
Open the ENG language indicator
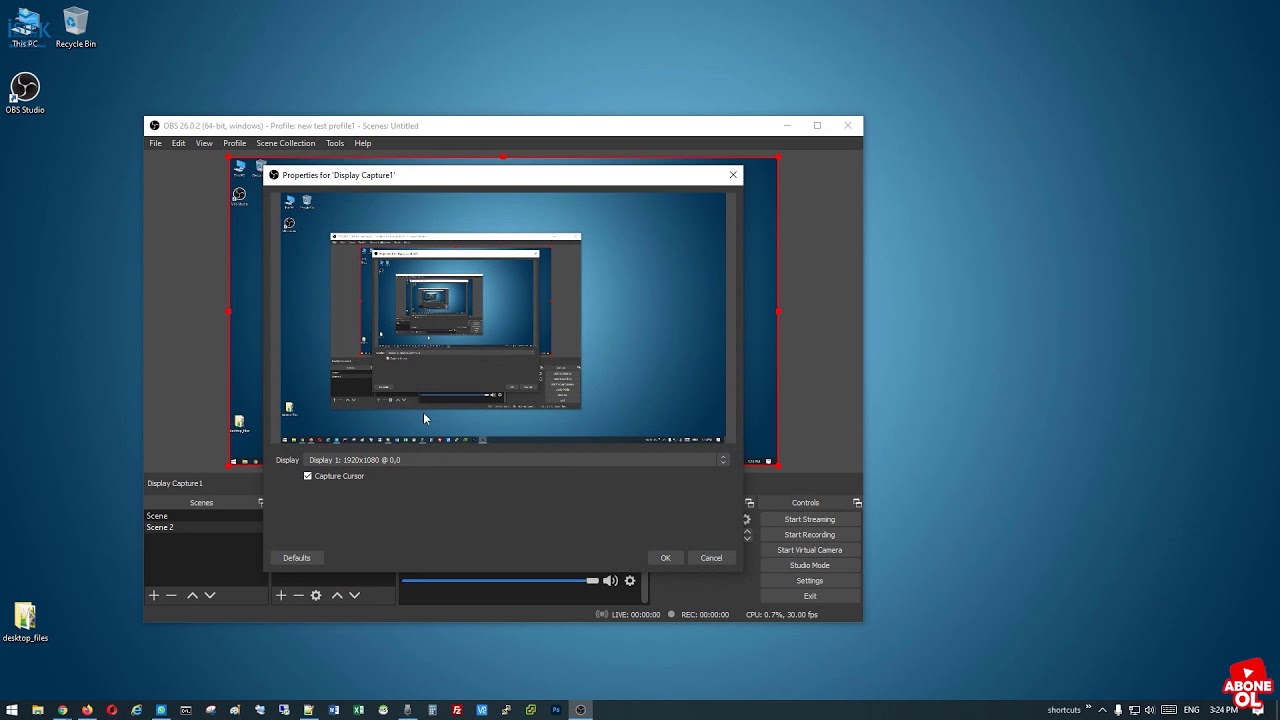(1191, 710)
